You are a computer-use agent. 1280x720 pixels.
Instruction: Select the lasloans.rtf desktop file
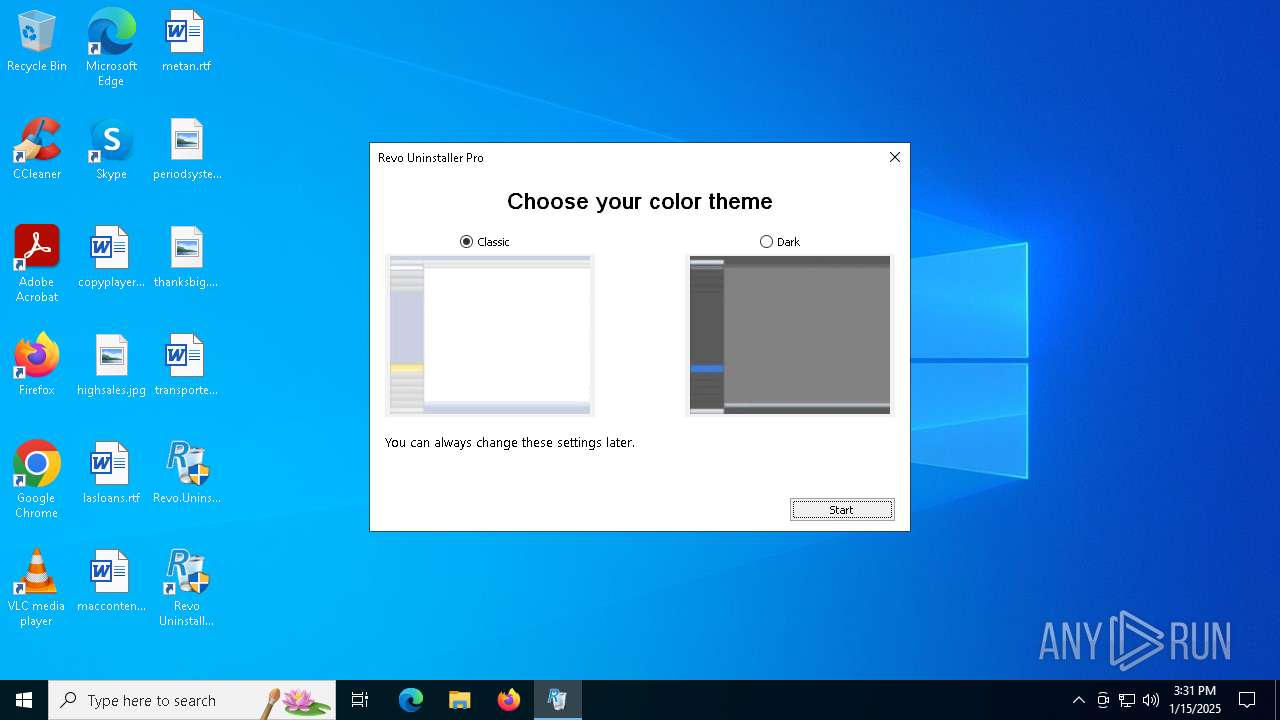coord(111,474)
